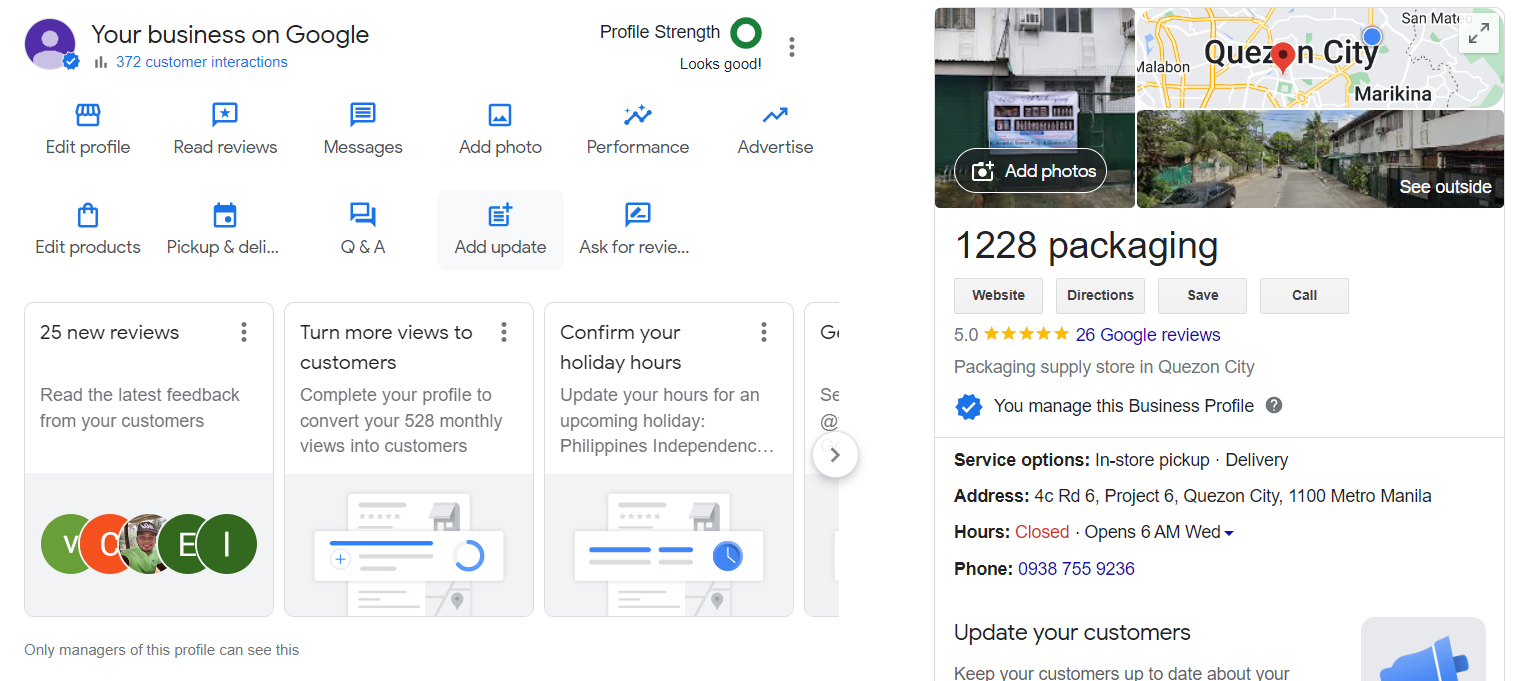Show next cards with right chevron arrow

pos(836,455)
